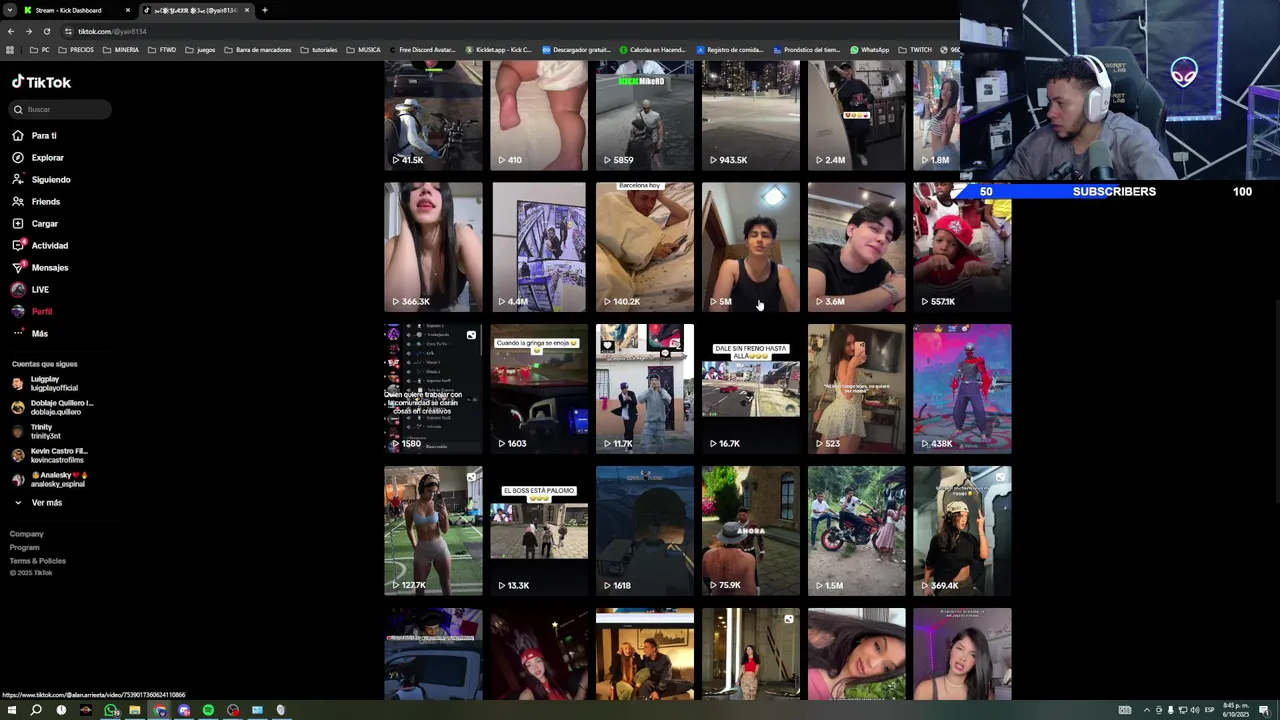
Task: Open the video with 366.3K views
Action: click(x=433, y=247)
